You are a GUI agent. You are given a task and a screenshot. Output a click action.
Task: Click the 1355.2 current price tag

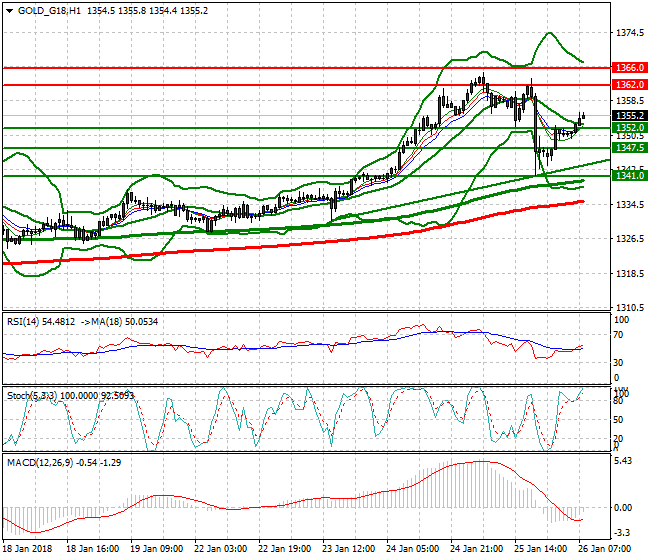[627, 115]
